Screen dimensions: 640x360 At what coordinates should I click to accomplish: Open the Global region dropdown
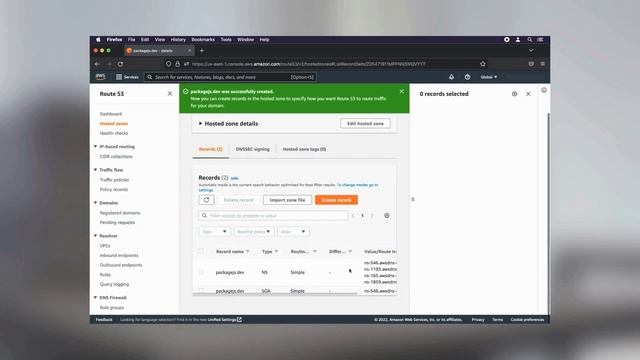(489, 77)
